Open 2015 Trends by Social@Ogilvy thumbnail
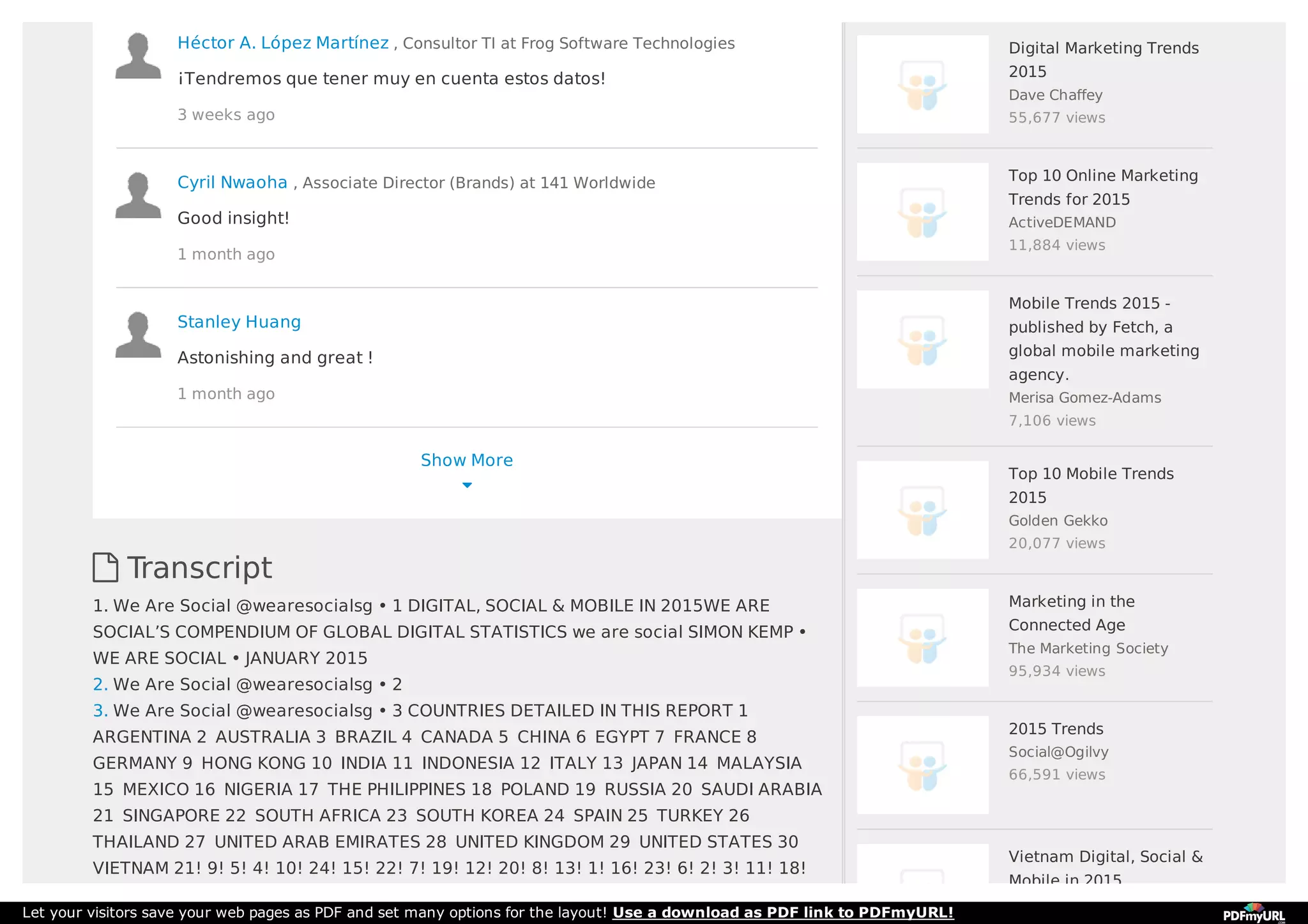This screenshot has height=924, width=1308. click(922, 765)
